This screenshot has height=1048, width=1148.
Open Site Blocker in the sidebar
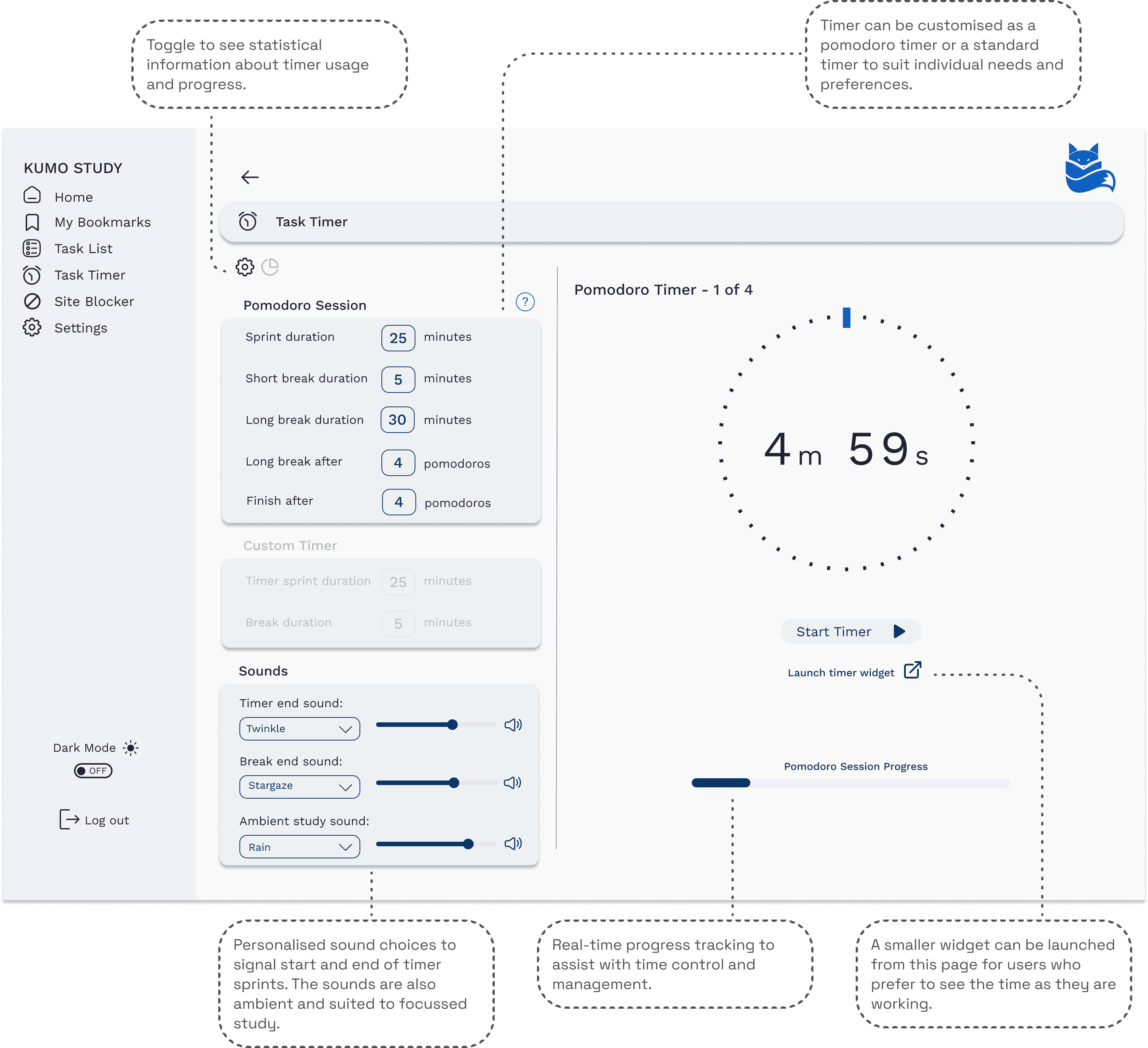pos(94,301)
